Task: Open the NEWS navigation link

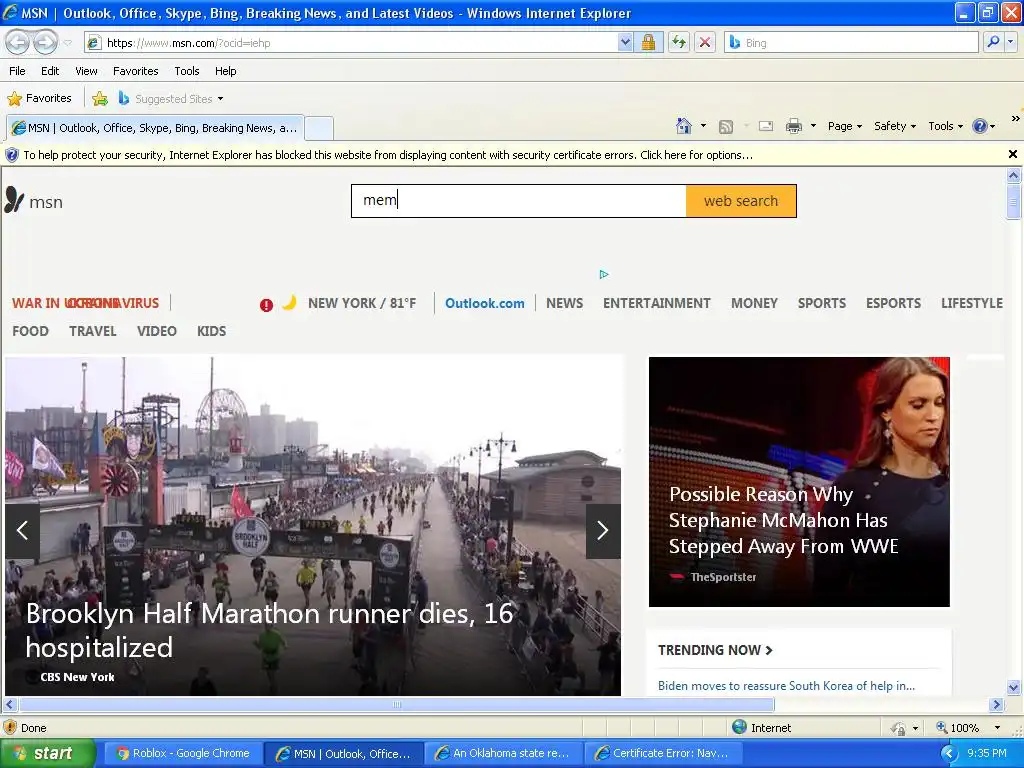Action: click(564, 303)
